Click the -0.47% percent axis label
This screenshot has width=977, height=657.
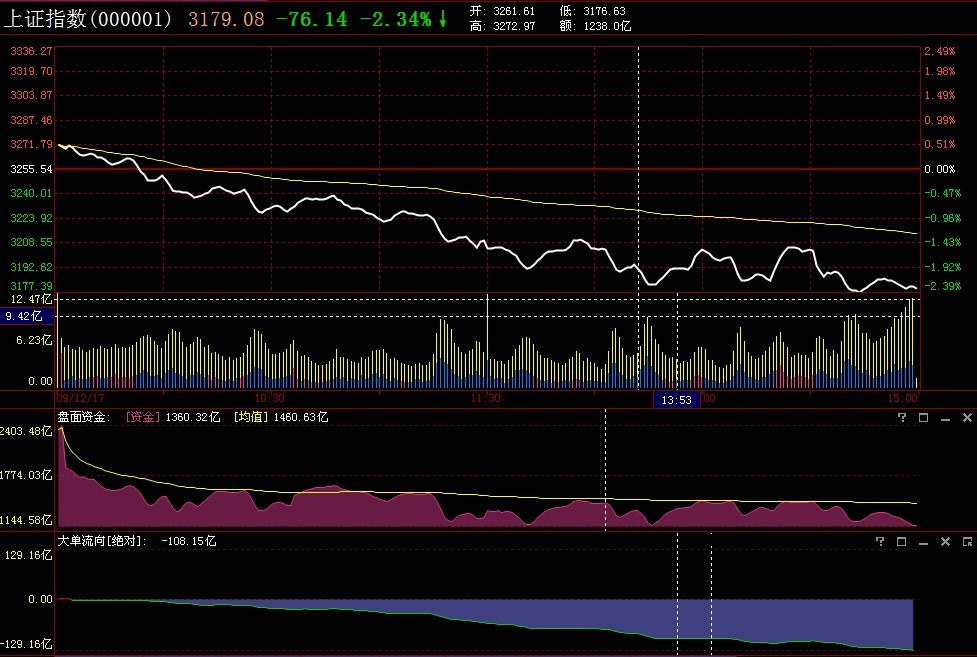click(942, 193)
